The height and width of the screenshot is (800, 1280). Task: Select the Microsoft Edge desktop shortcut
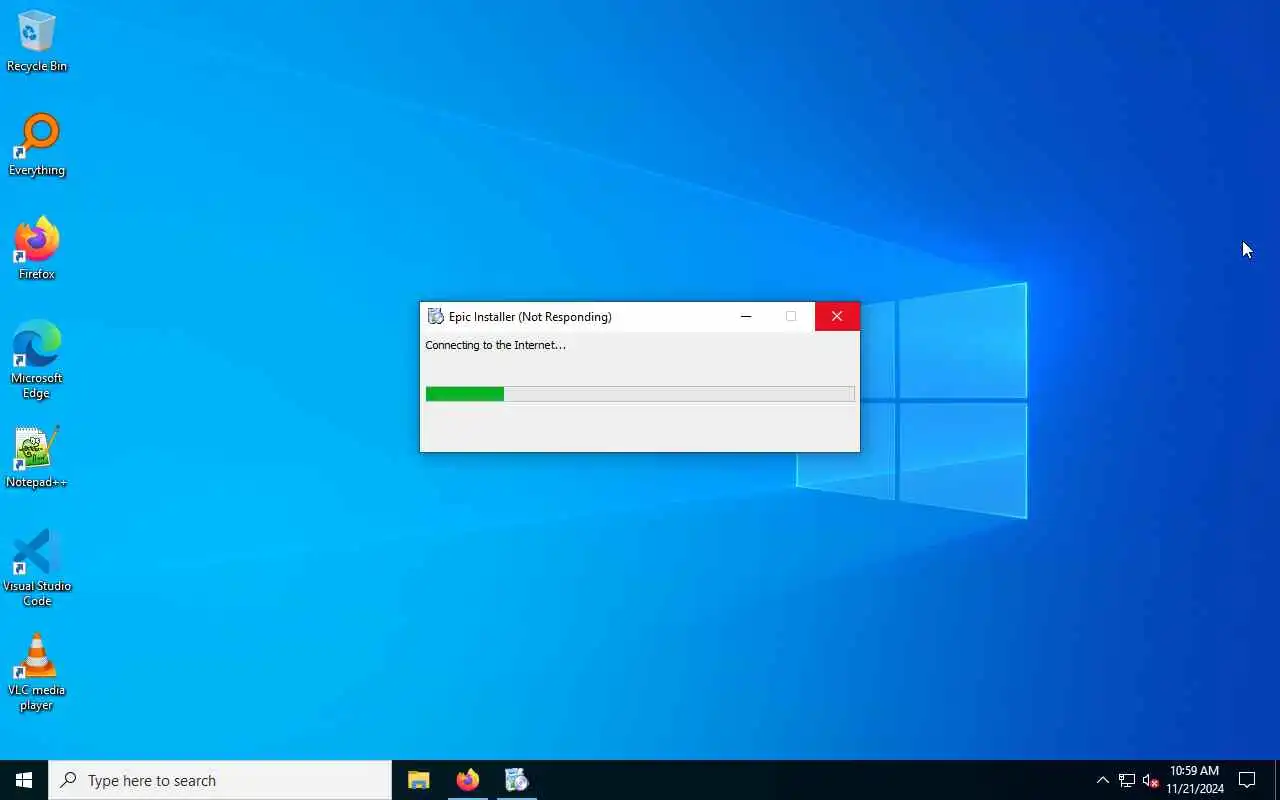click(x=37, y=360)
